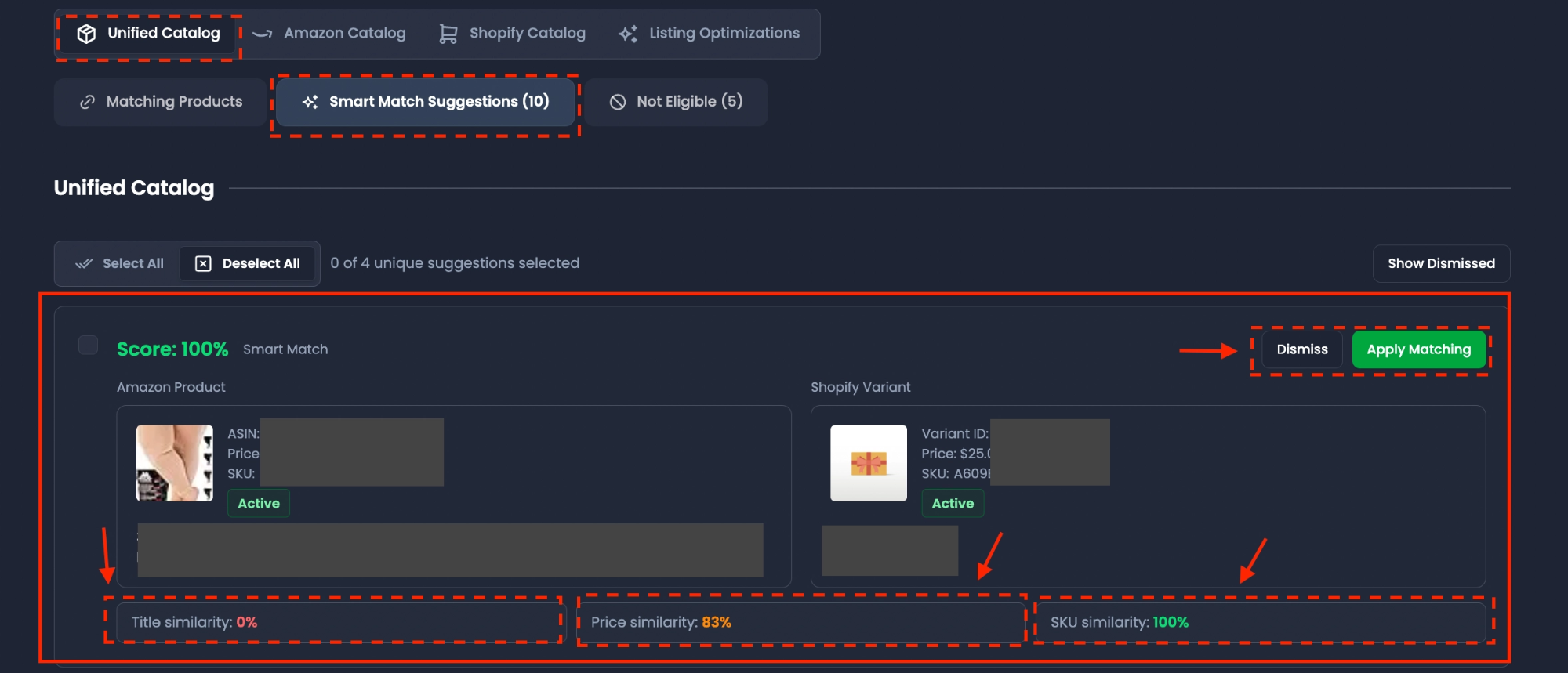Viewport: 1568px width, 673px height.
Task: Click the Shopify variant SKU line
Action: click(956, 474)
